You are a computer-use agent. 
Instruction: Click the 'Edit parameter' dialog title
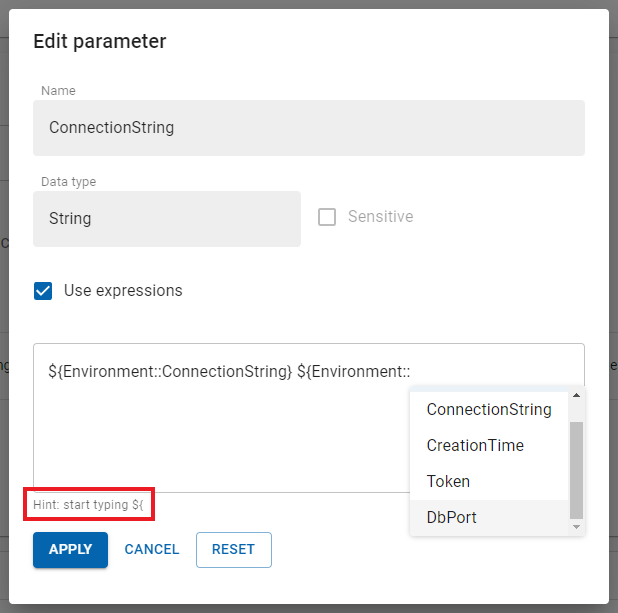(x=100, y=41)
